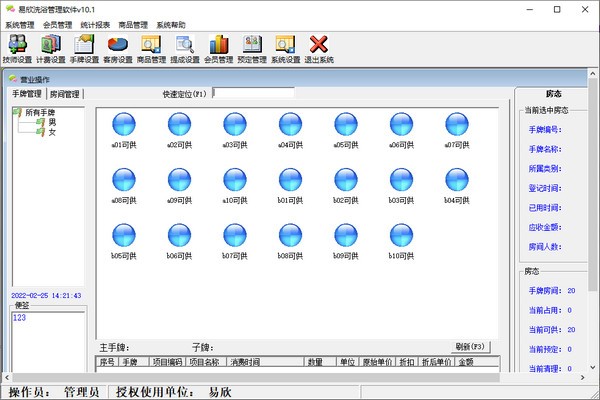Click 消费时间 column header

point(265,362)
